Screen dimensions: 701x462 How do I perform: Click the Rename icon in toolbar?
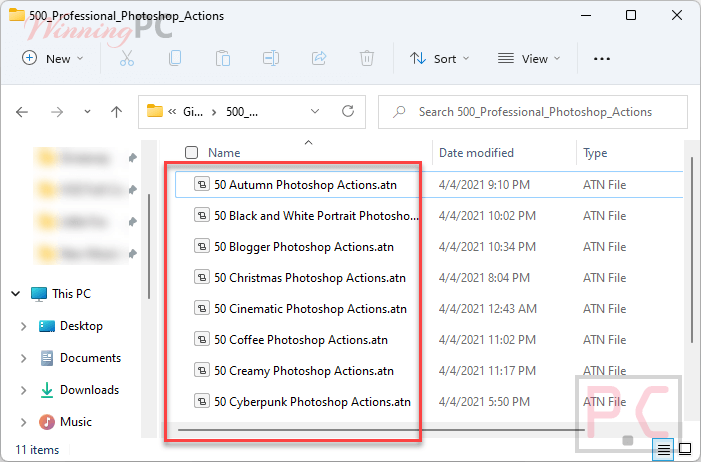pos(271,59)
